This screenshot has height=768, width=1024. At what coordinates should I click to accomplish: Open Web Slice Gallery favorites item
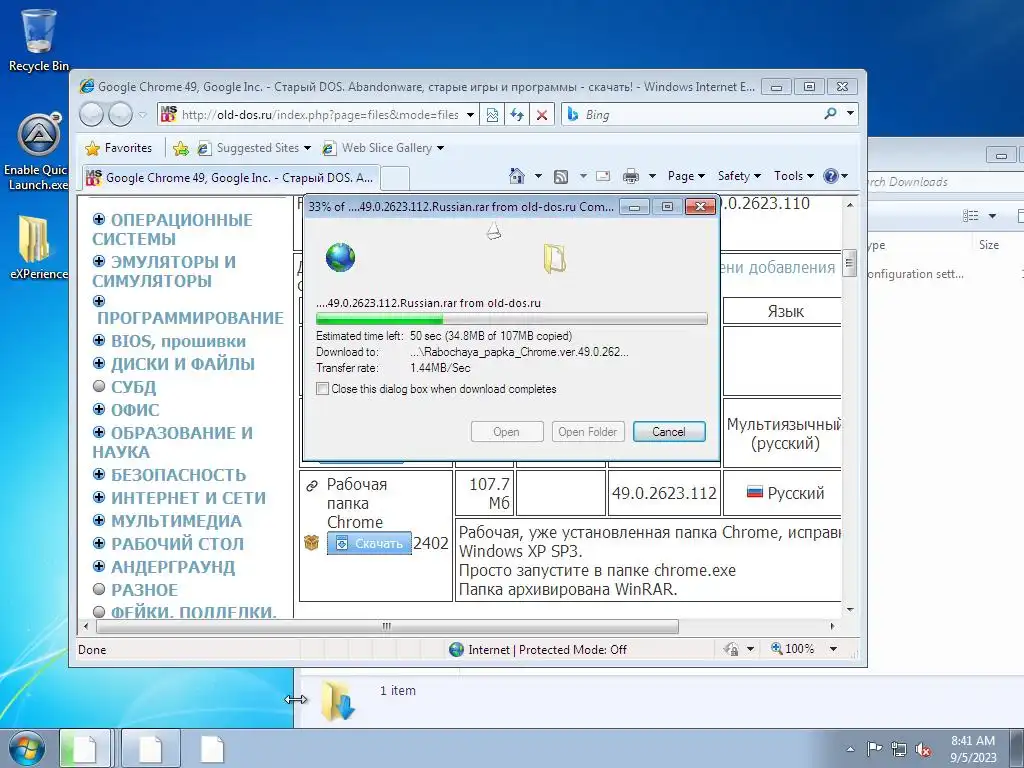[x=383, y=148]
